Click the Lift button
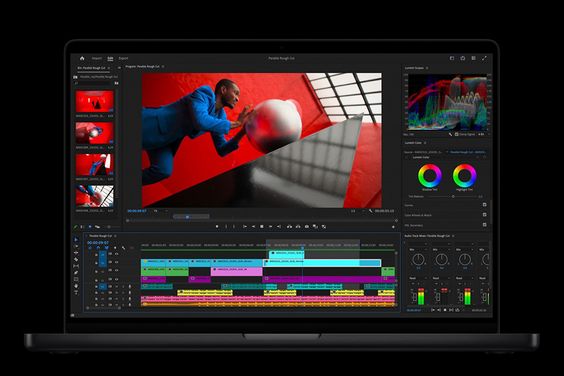 coord(289,226)
